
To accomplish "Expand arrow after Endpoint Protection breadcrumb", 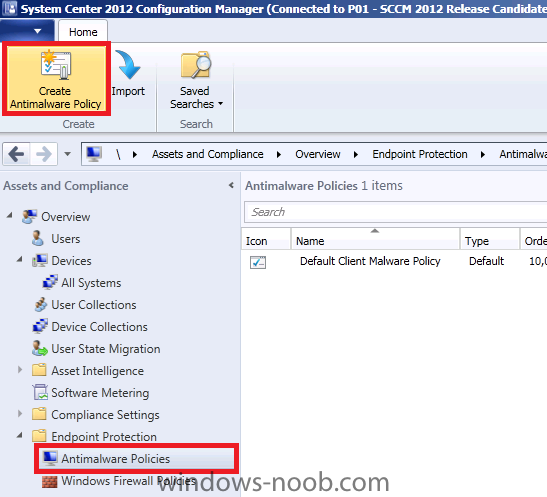I will coord(482,154).
